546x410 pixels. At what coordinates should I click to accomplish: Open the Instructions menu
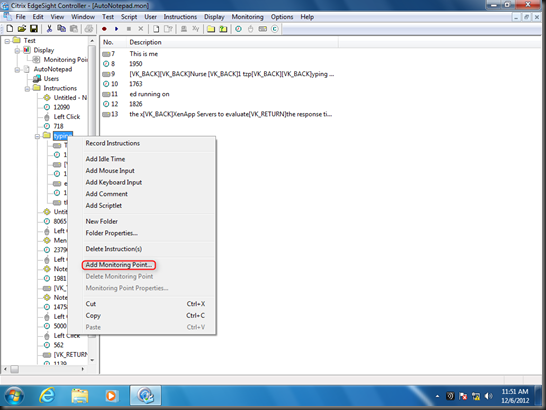180,17
